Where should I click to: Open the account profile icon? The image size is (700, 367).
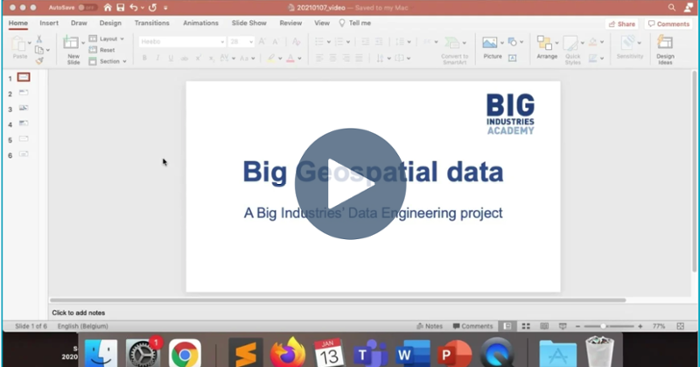(688, 8)
